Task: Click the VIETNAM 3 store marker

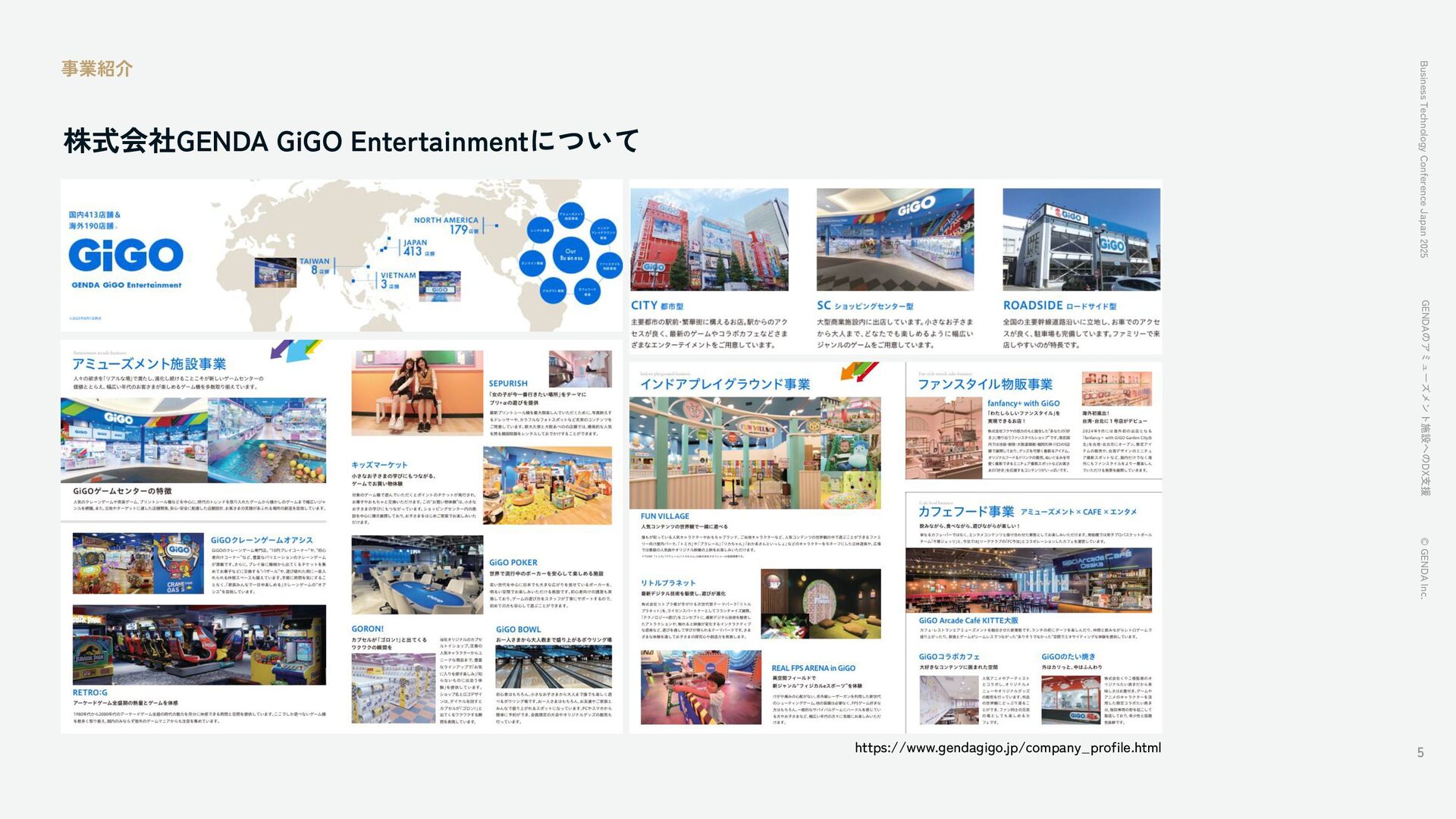Action: [x=397, y=280]
